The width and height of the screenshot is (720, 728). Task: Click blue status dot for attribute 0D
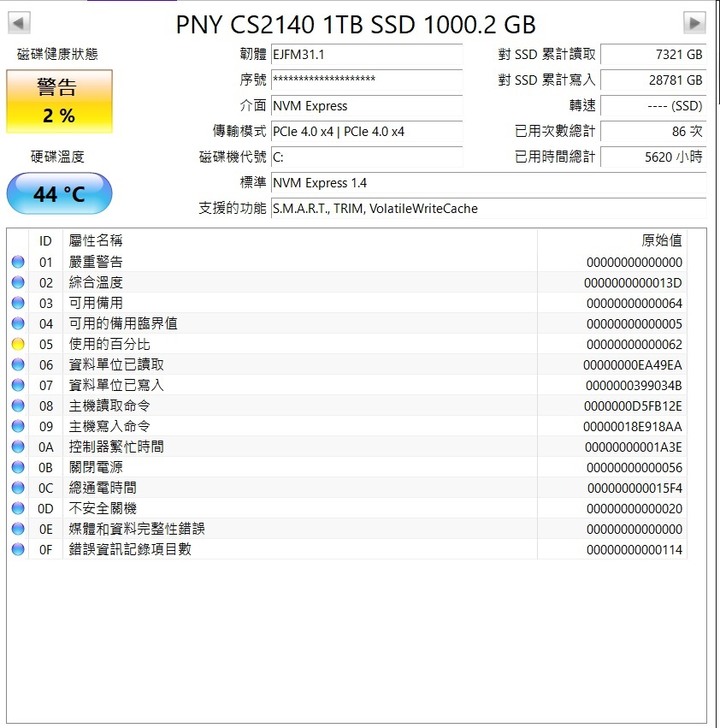pyautogui.click(x=18, y=508)
